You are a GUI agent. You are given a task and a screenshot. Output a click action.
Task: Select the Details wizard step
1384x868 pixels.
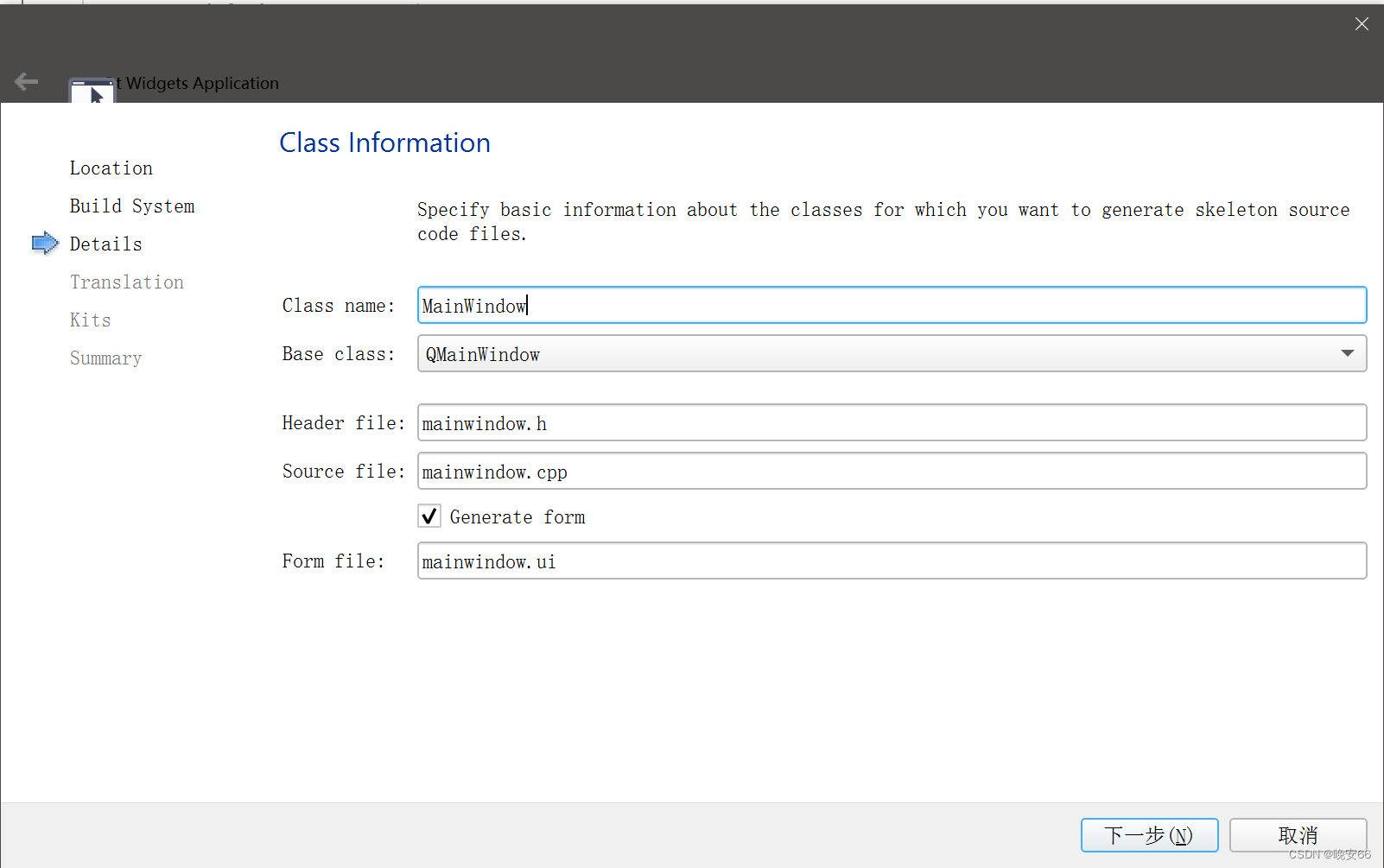(x=106, y=244)
